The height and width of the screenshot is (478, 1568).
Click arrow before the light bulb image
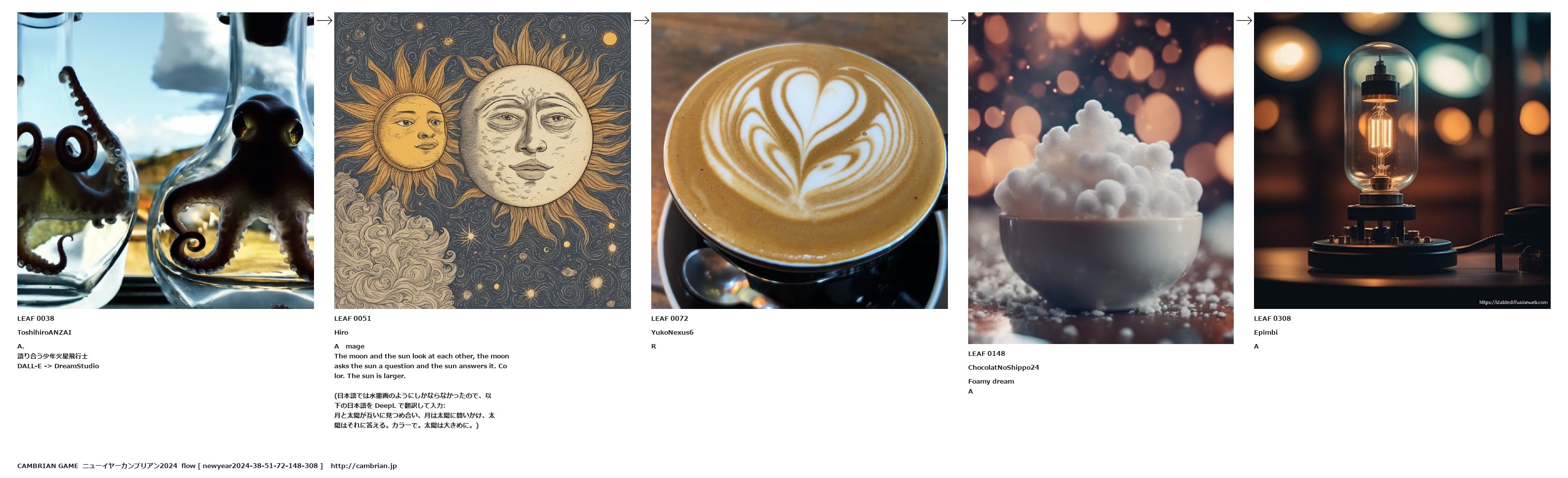1244,21
